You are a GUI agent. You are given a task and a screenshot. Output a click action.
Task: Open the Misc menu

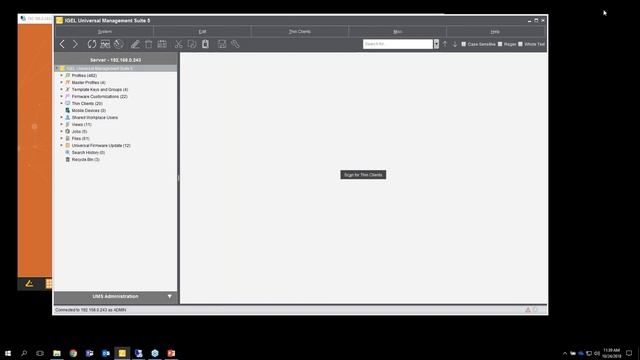397,31
